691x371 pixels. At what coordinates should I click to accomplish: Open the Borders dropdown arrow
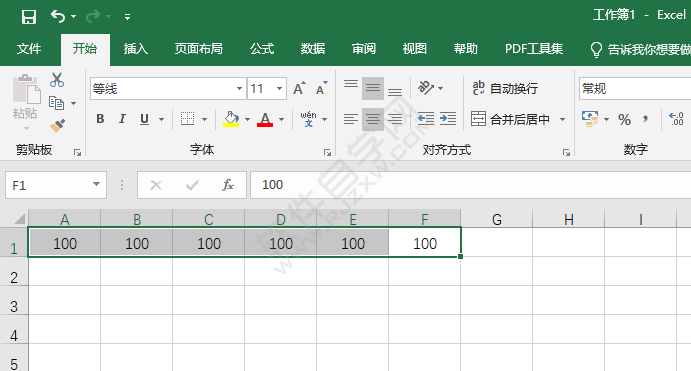[204, 119]
